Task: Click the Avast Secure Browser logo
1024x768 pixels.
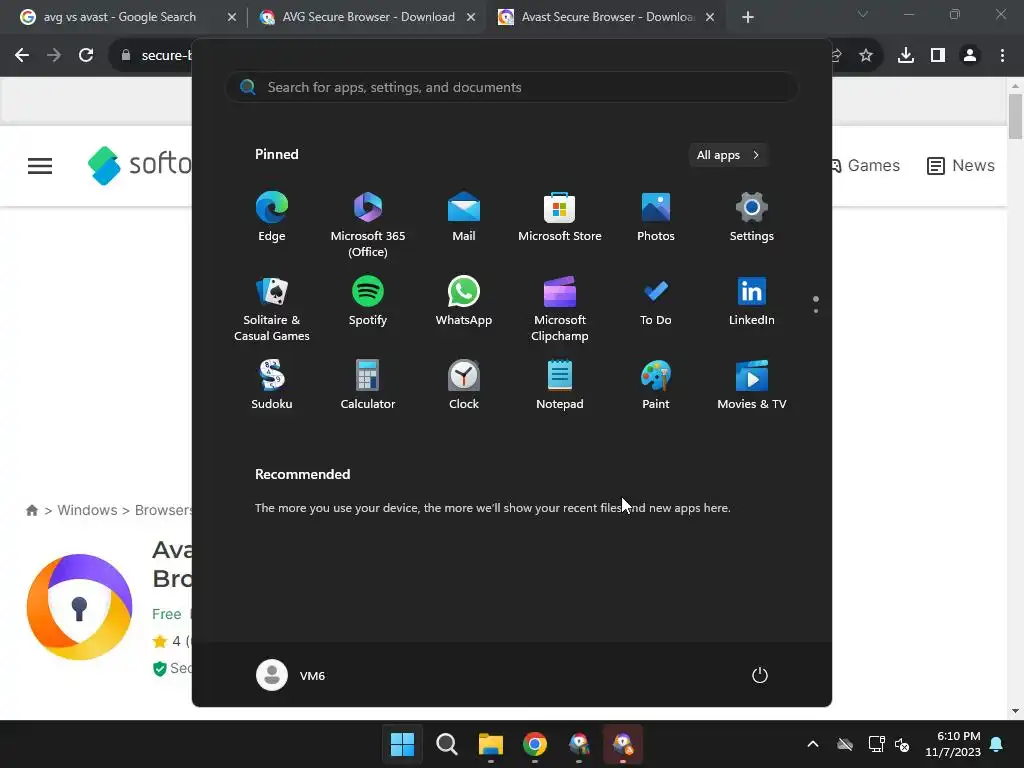Action: pos(79,607)
